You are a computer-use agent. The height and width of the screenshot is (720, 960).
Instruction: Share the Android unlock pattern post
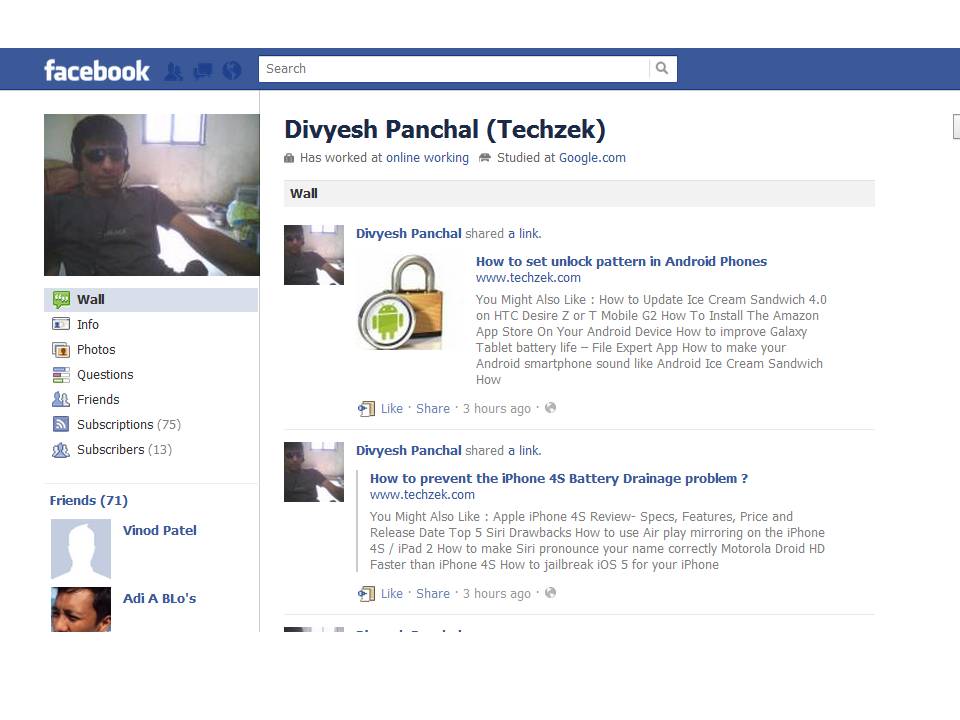click(x=433, y=408)
